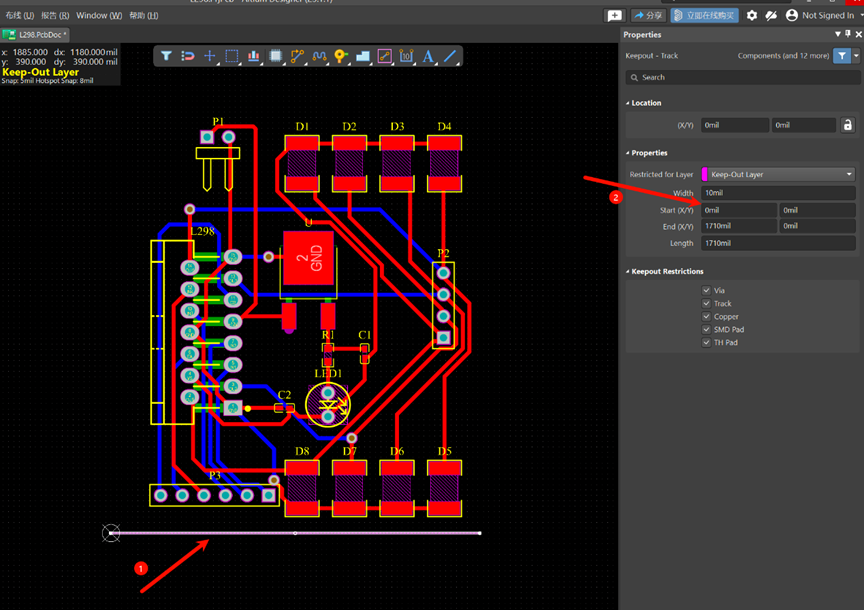Select the place text string tool

pyautogui.click(x=428, y=56)
